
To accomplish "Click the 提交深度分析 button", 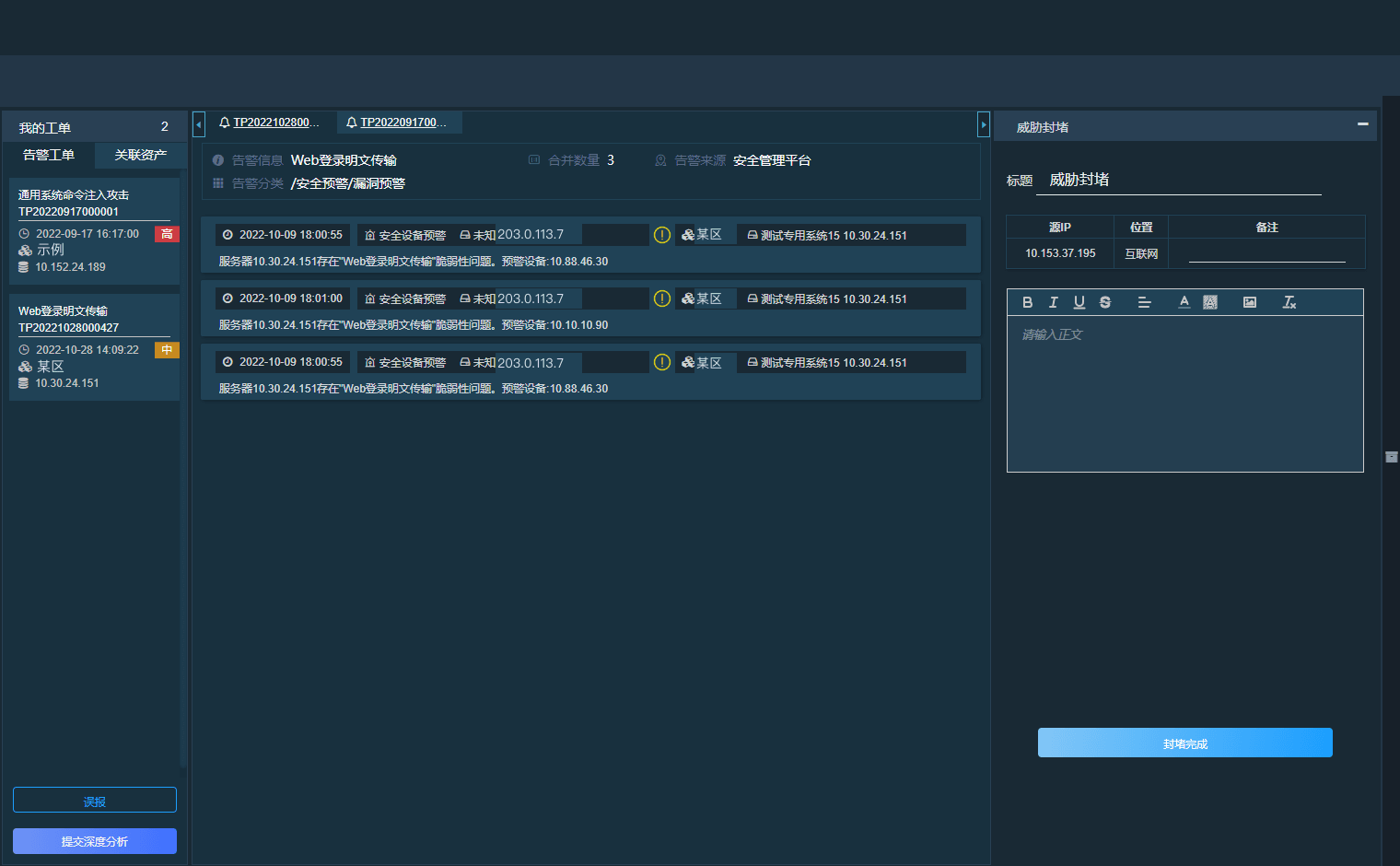I will (x=95, y=841).
